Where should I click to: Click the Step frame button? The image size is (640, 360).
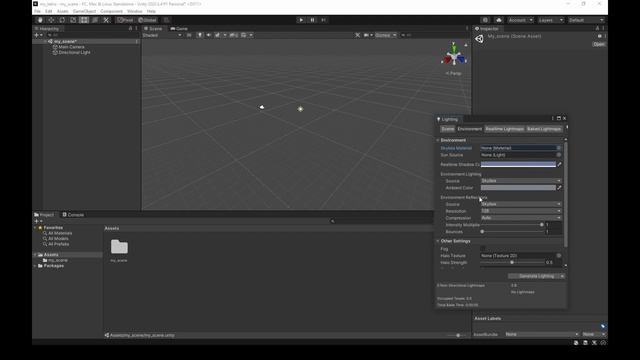click(323, 20)
